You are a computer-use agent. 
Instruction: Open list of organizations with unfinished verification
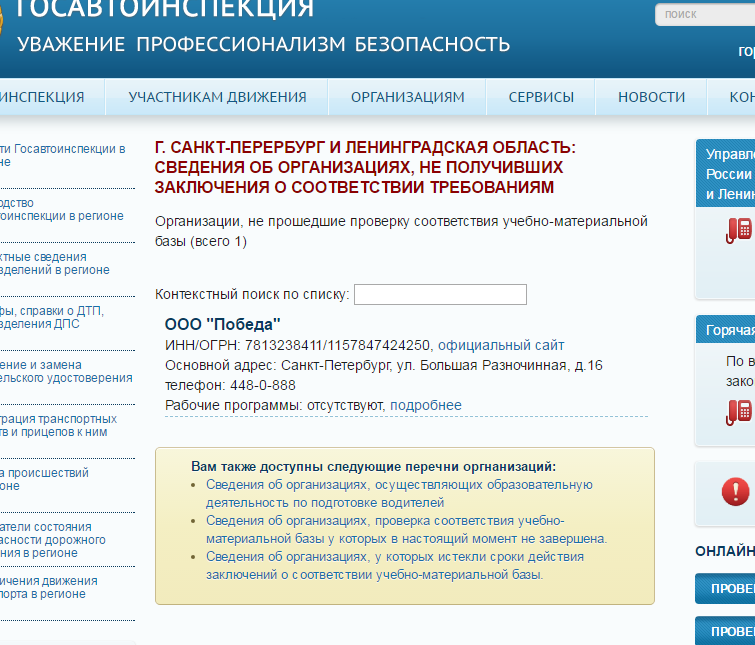point(406,530)
